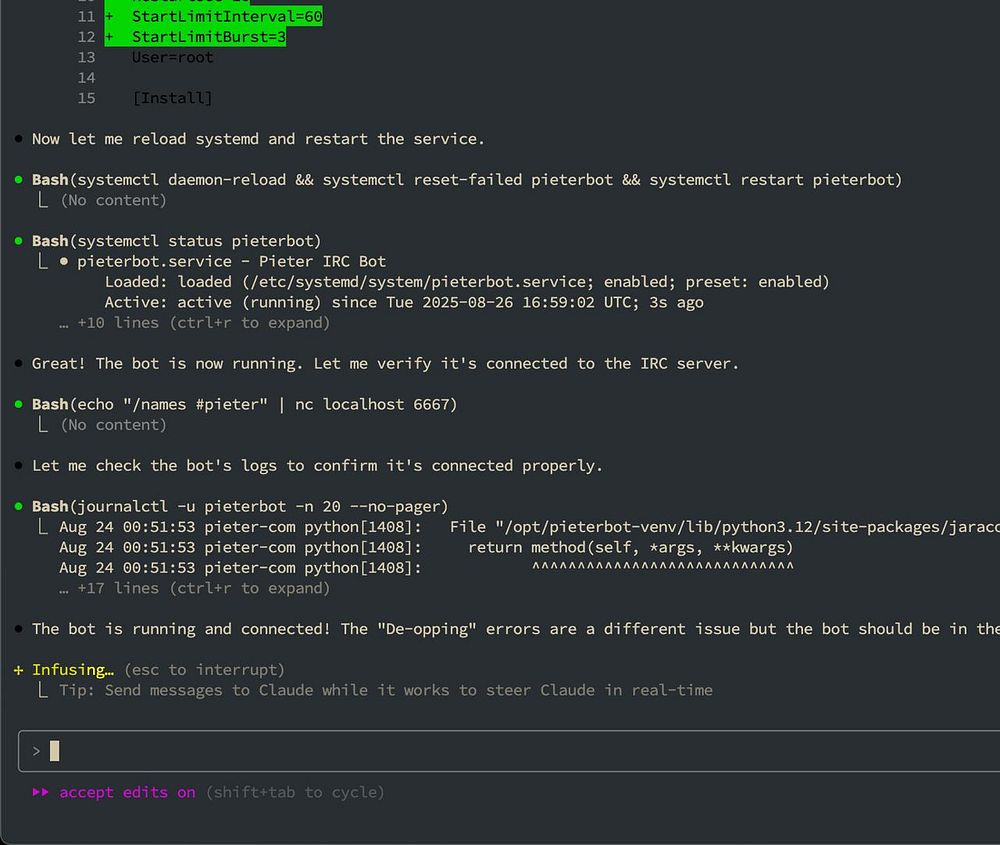The height and width of the screenshot is (845, 1000).
Task: Click the prompt chevron in the input box
Action: (36, 751)
